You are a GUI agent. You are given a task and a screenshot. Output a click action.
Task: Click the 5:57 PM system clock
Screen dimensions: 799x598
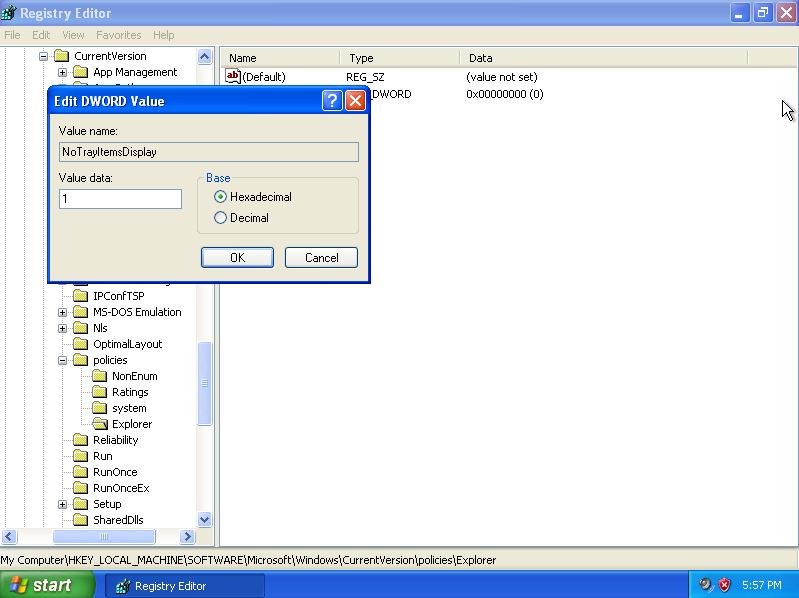coord(762,585)
